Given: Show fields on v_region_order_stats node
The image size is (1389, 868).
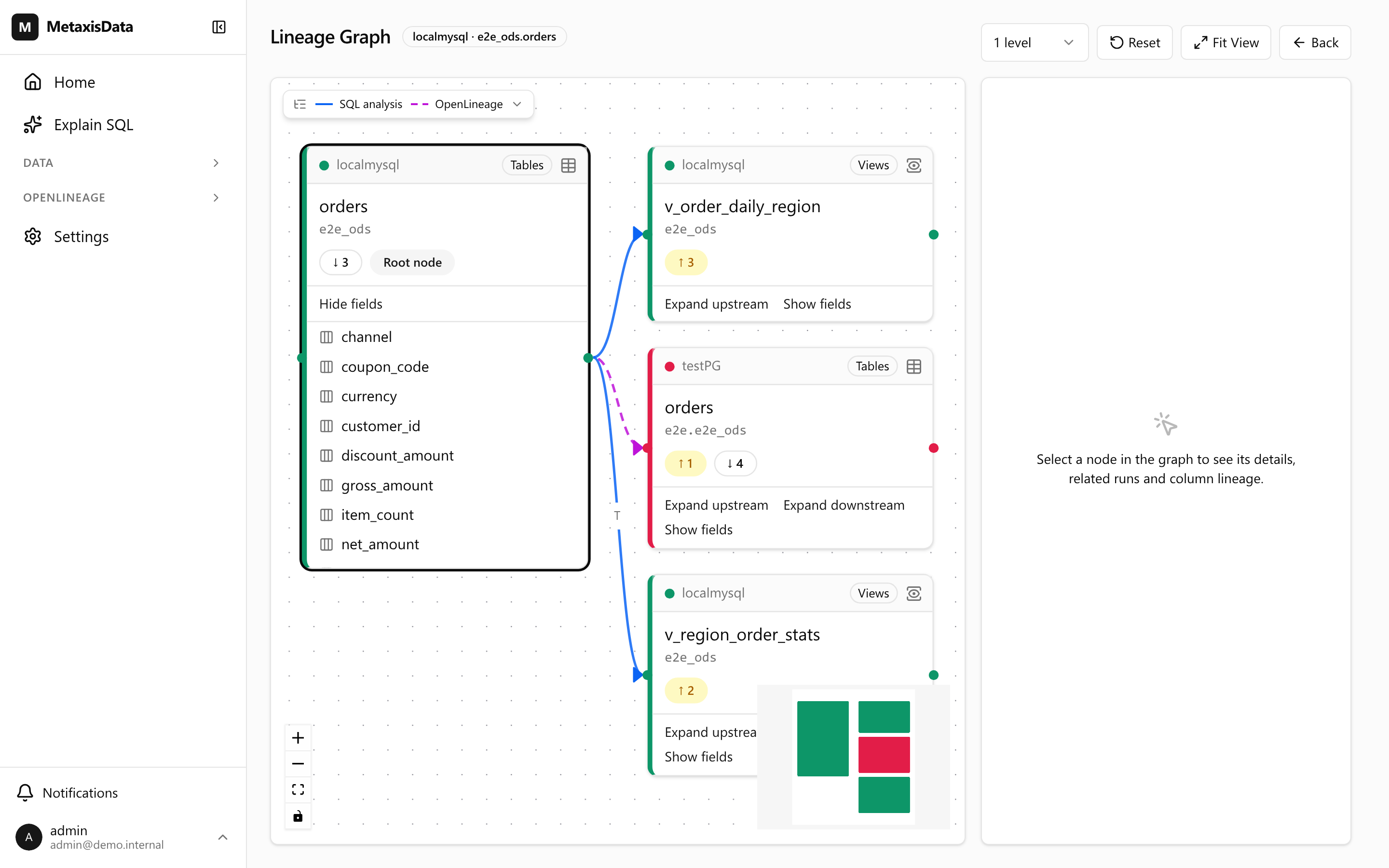Looking at the screenshot, I should click(x=698, y=757).
